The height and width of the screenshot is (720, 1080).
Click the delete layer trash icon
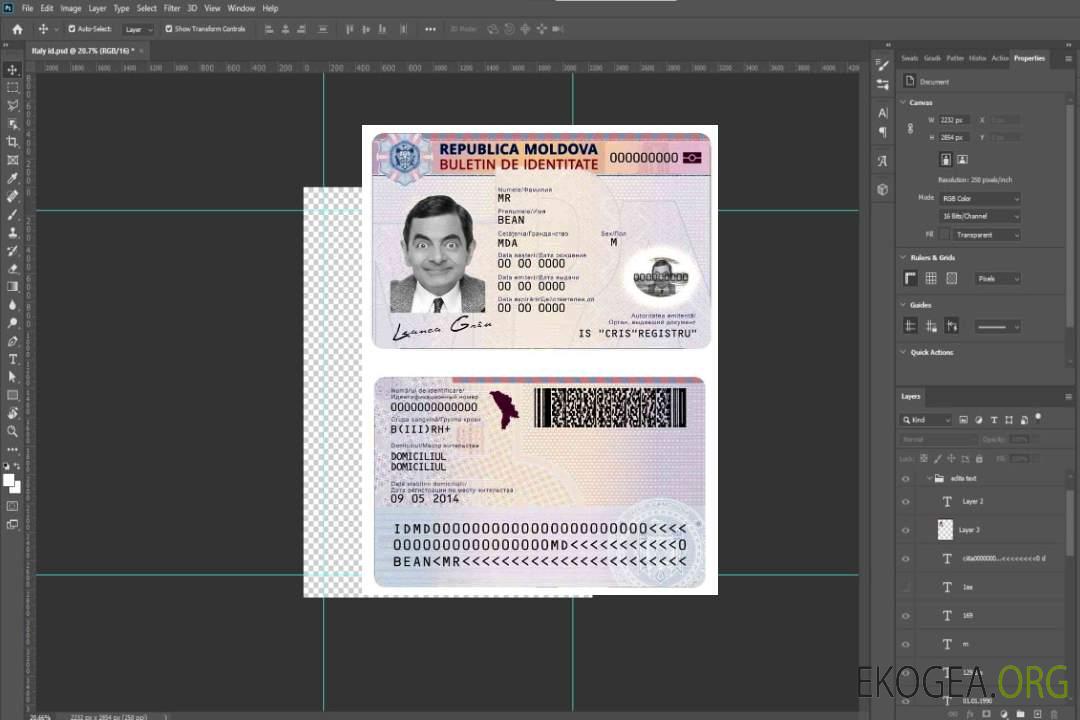click(x=1055, y=714)
